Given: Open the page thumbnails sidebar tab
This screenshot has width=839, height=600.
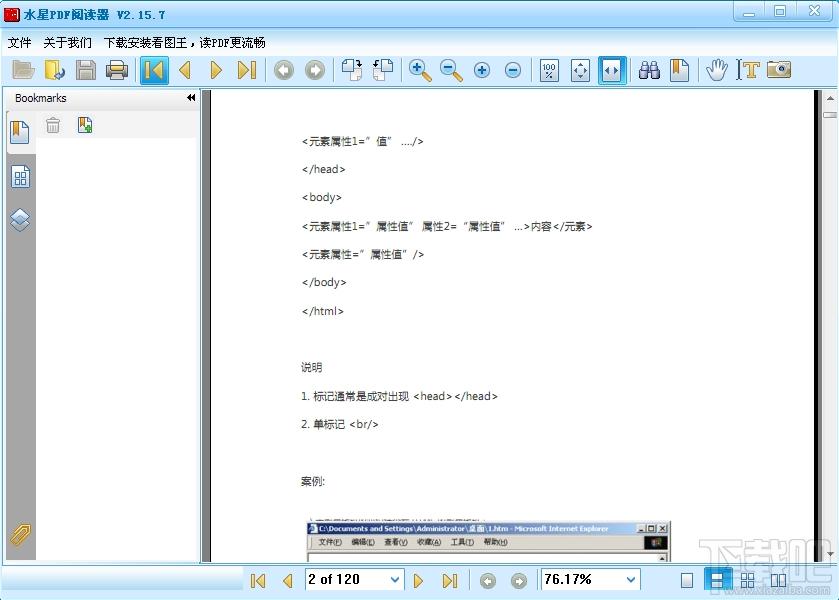Looking at the screenshot, I should click(x=20, y=177).
